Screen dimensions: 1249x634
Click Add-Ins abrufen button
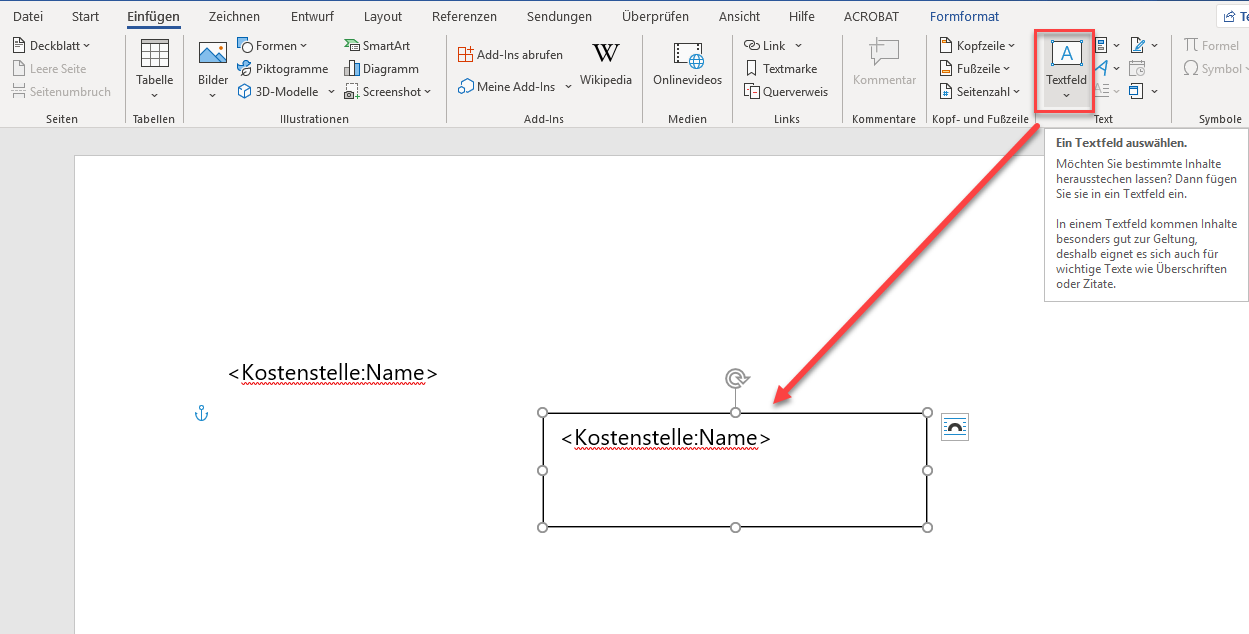(510, 55)
